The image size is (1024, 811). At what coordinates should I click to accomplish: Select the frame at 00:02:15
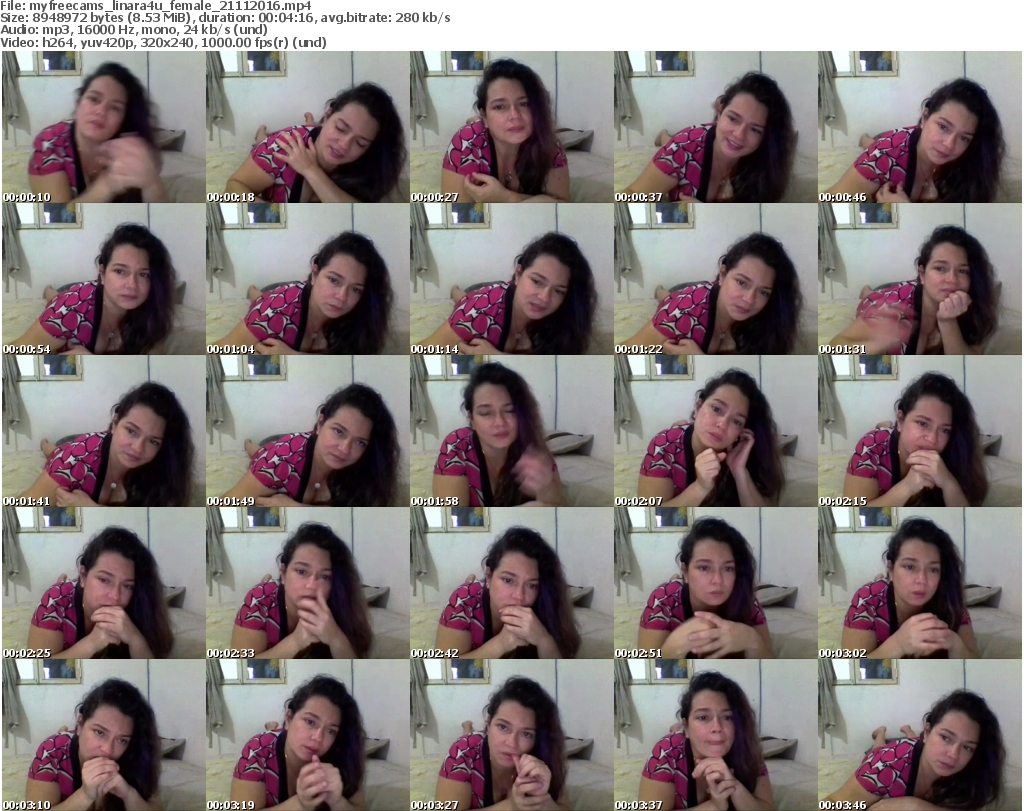[920, 431]
